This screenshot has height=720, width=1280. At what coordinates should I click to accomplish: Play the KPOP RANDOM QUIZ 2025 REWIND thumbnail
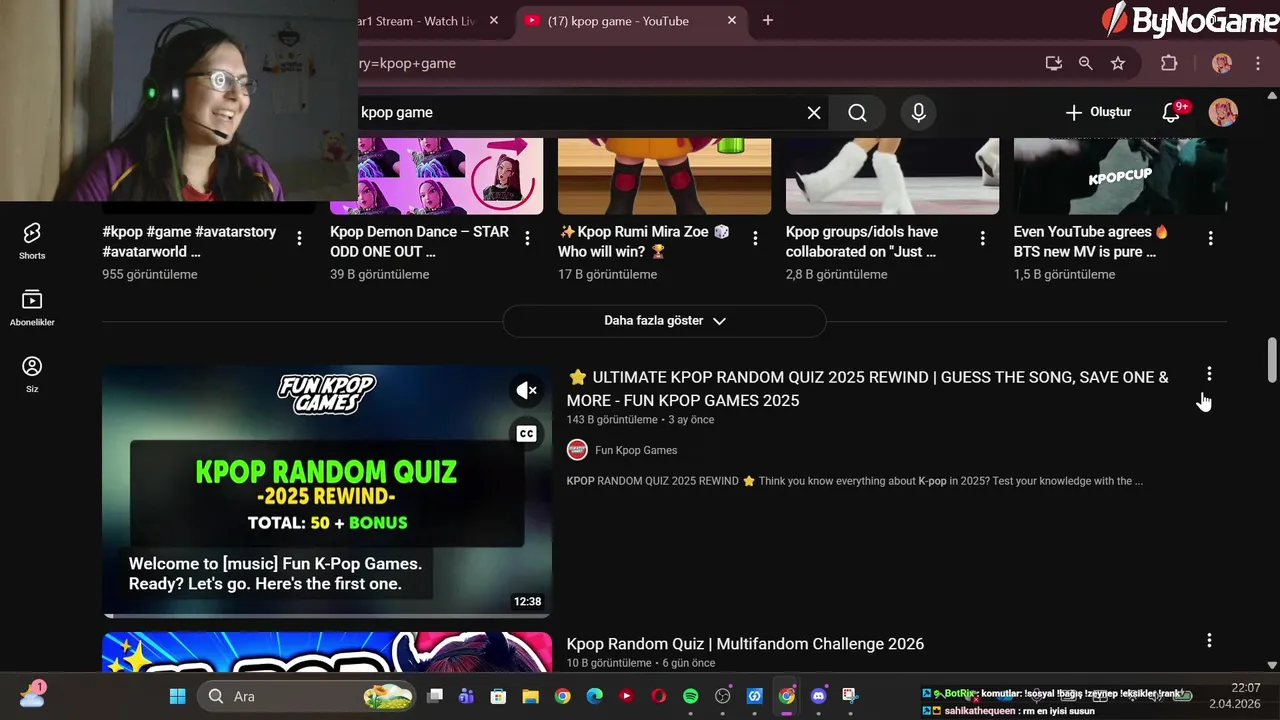tap(327, 490)
